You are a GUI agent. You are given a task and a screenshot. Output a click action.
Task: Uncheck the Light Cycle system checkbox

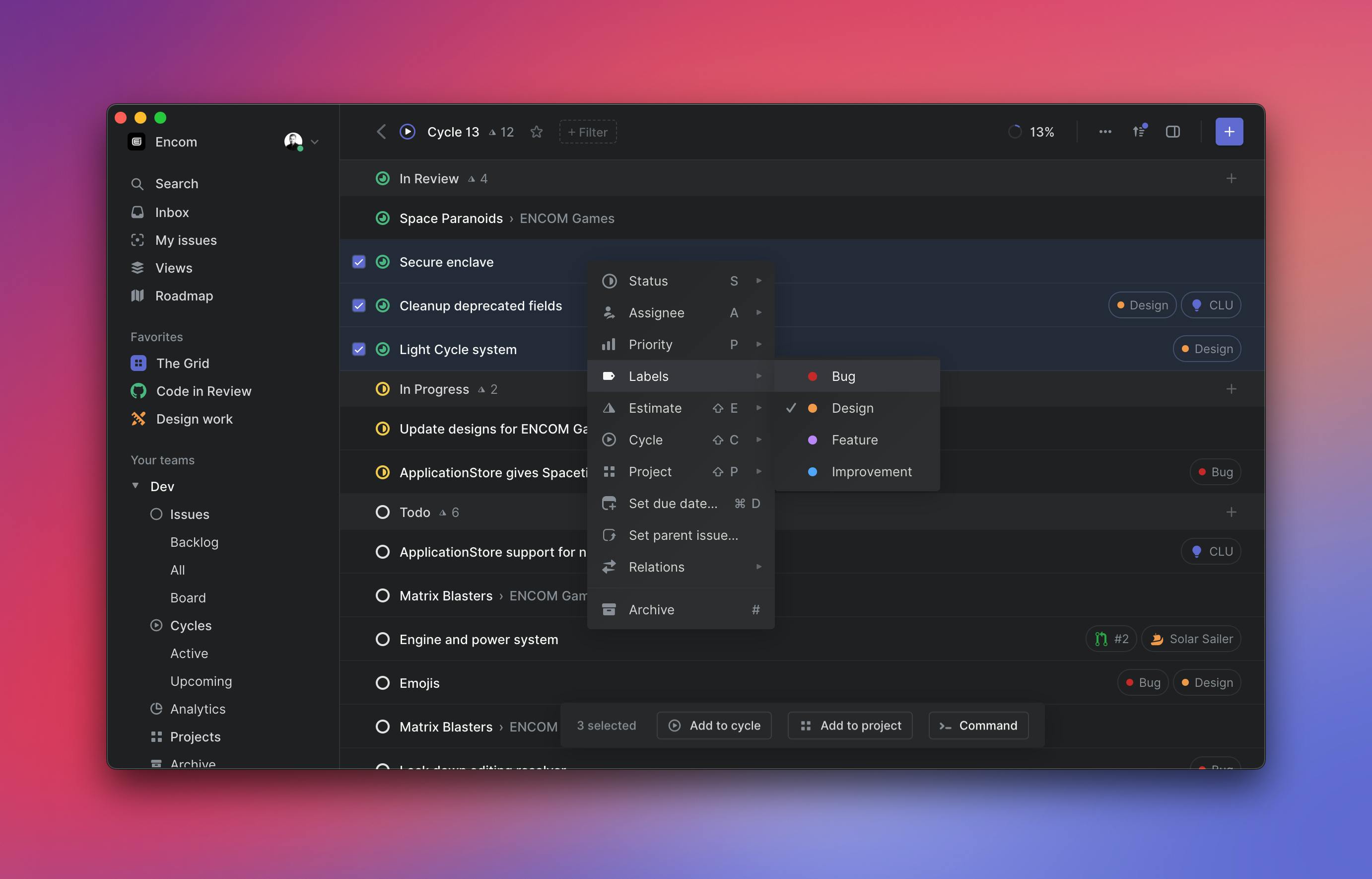point(359,349)
